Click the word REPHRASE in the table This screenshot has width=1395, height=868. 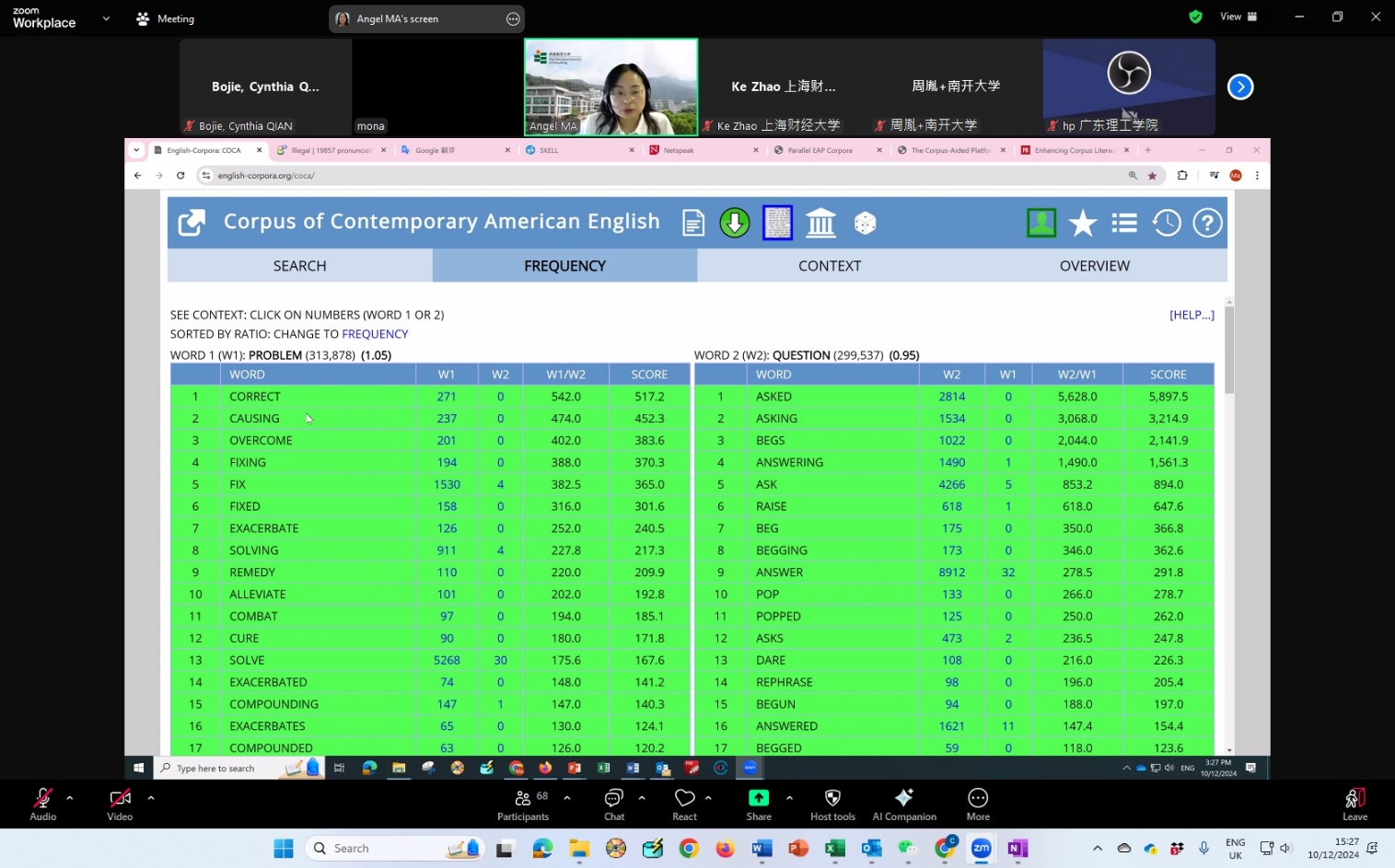click(x=785, y=682)
